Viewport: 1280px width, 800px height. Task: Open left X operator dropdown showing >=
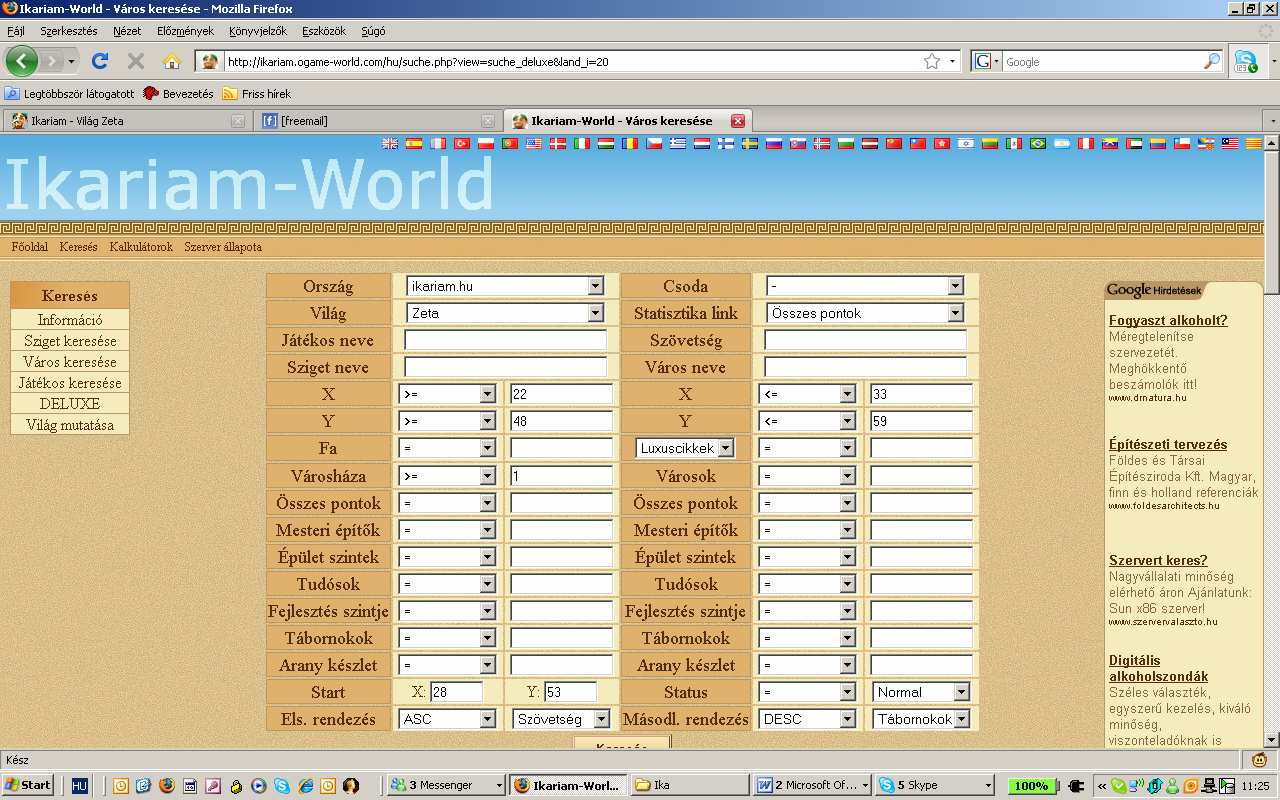(447, 394)
